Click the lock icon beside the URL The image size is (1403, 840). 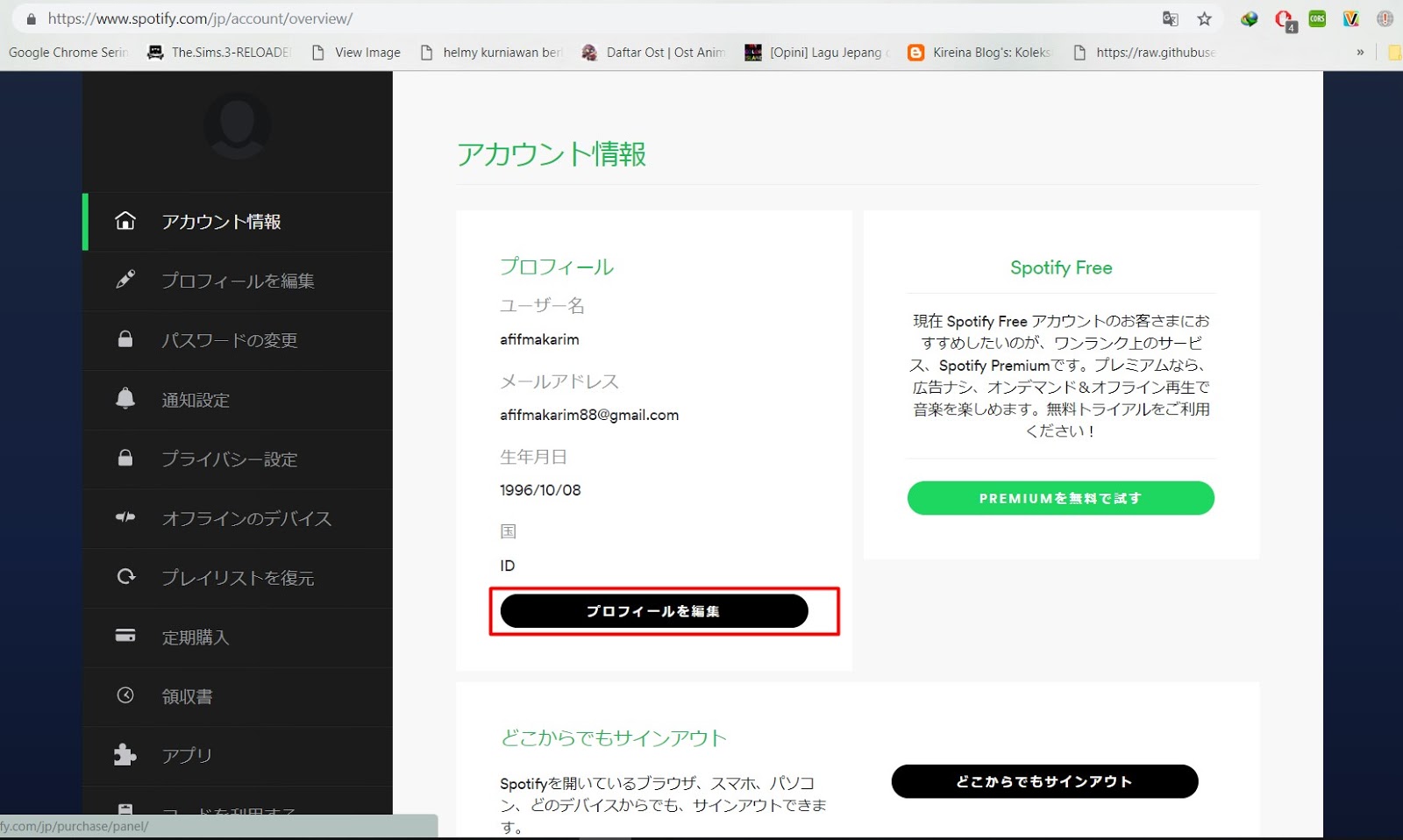click(32, 18)
